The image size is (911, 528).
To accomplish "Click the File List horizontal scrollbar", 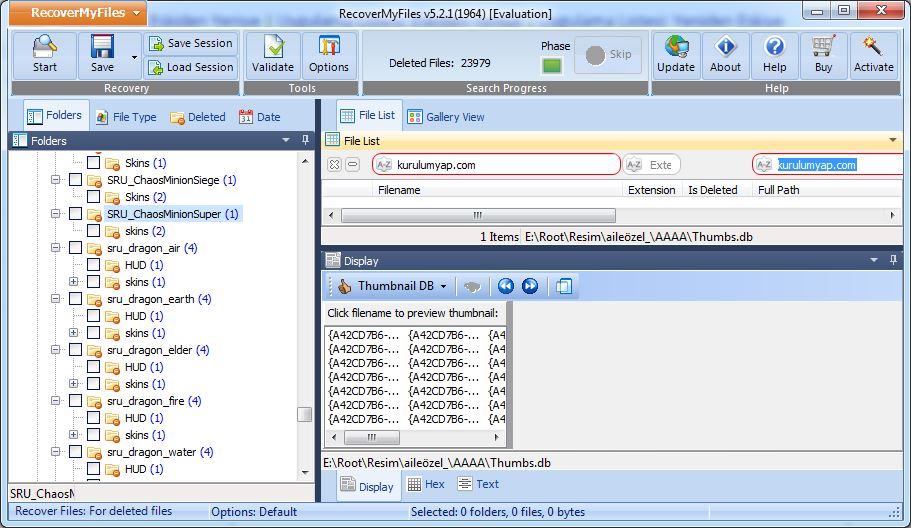I will [478, 215].
